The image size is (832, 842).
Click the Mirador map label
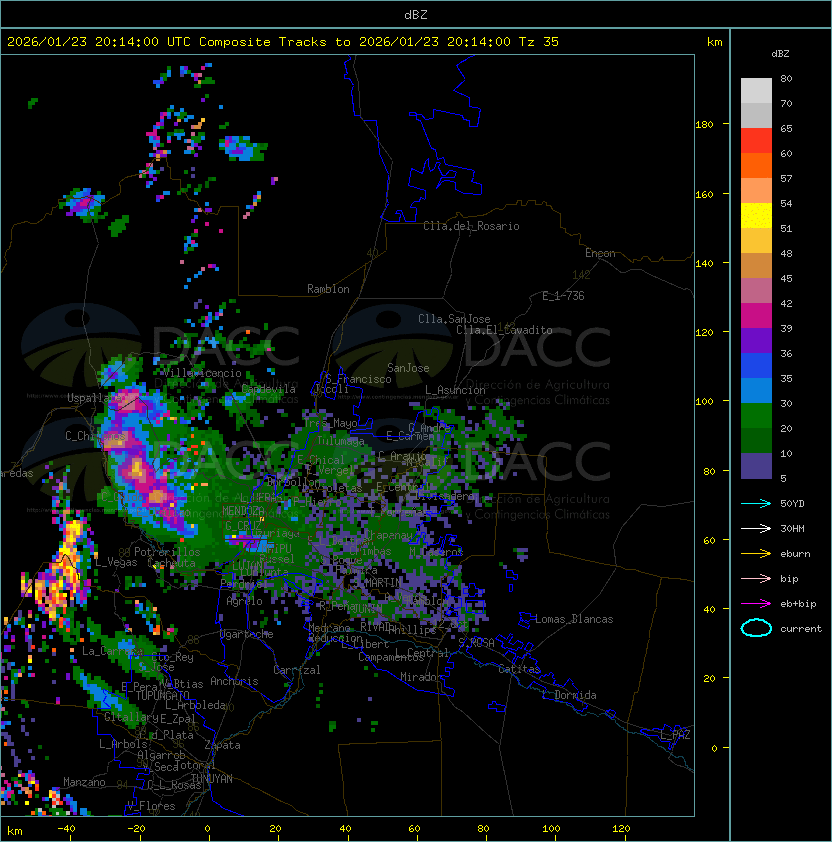pos(421,677)
